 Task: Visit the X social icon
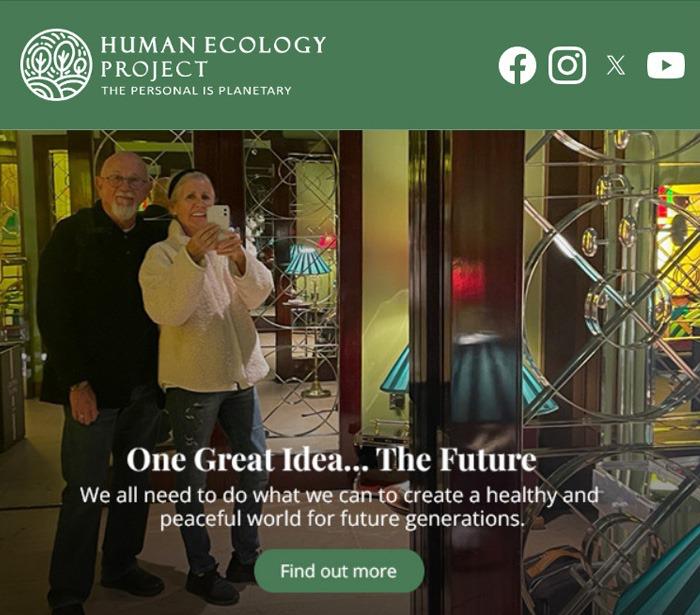616,65
